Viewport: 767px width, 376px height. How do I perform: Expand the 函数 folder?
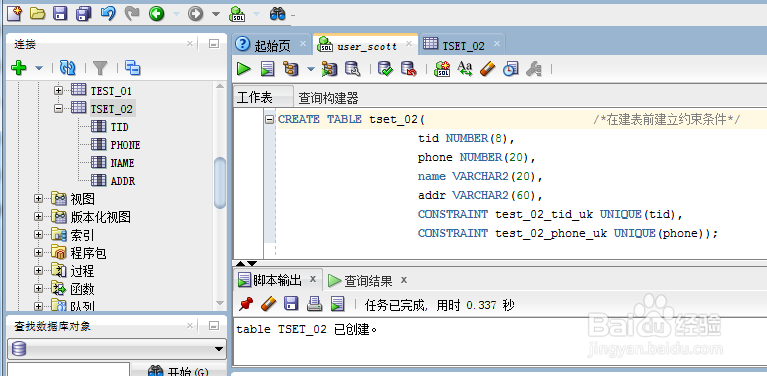tap(39, 289)
